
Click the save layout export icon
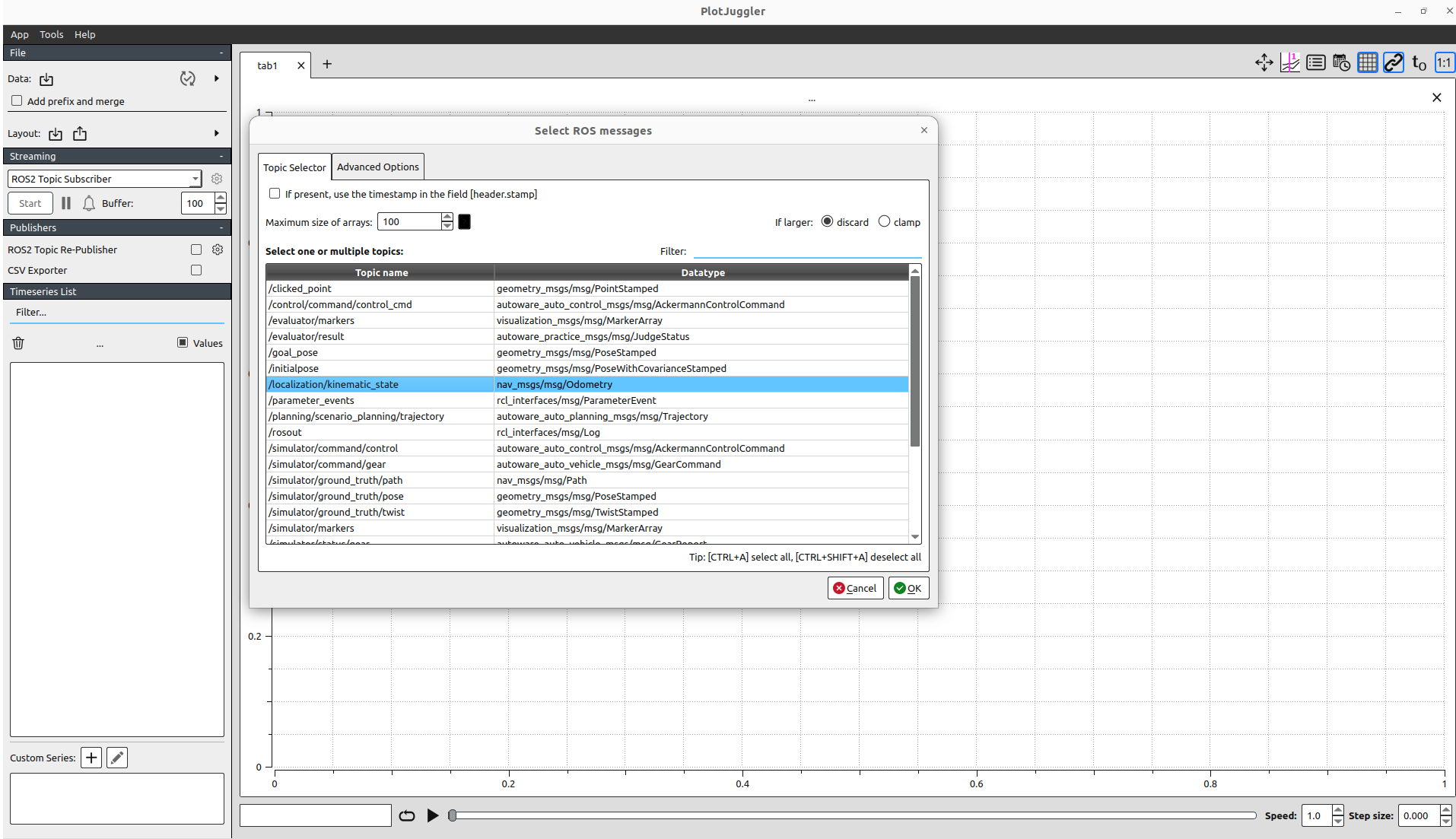click(x=80, y=134)
